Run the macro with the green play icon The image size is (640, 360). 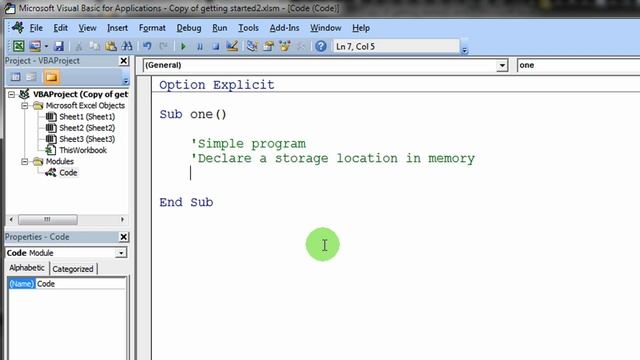[183, 47]
